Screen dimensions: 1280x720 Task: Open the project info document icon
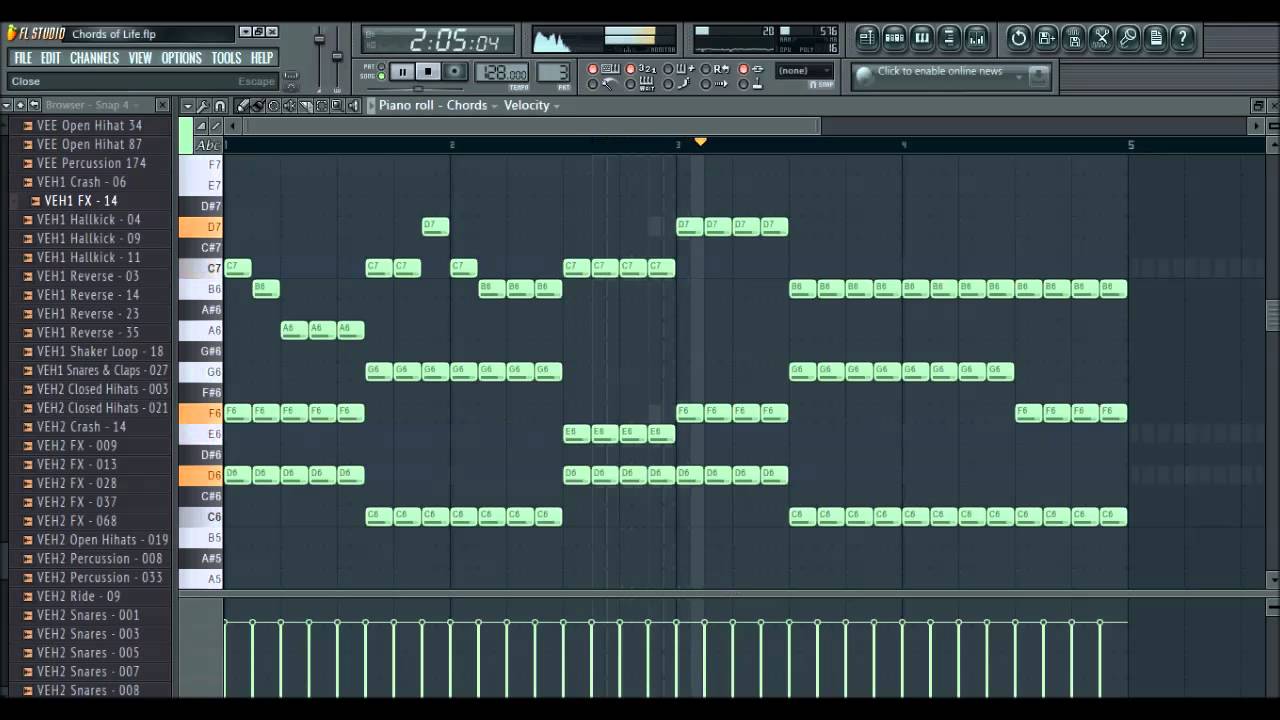tap(1155, 38)
